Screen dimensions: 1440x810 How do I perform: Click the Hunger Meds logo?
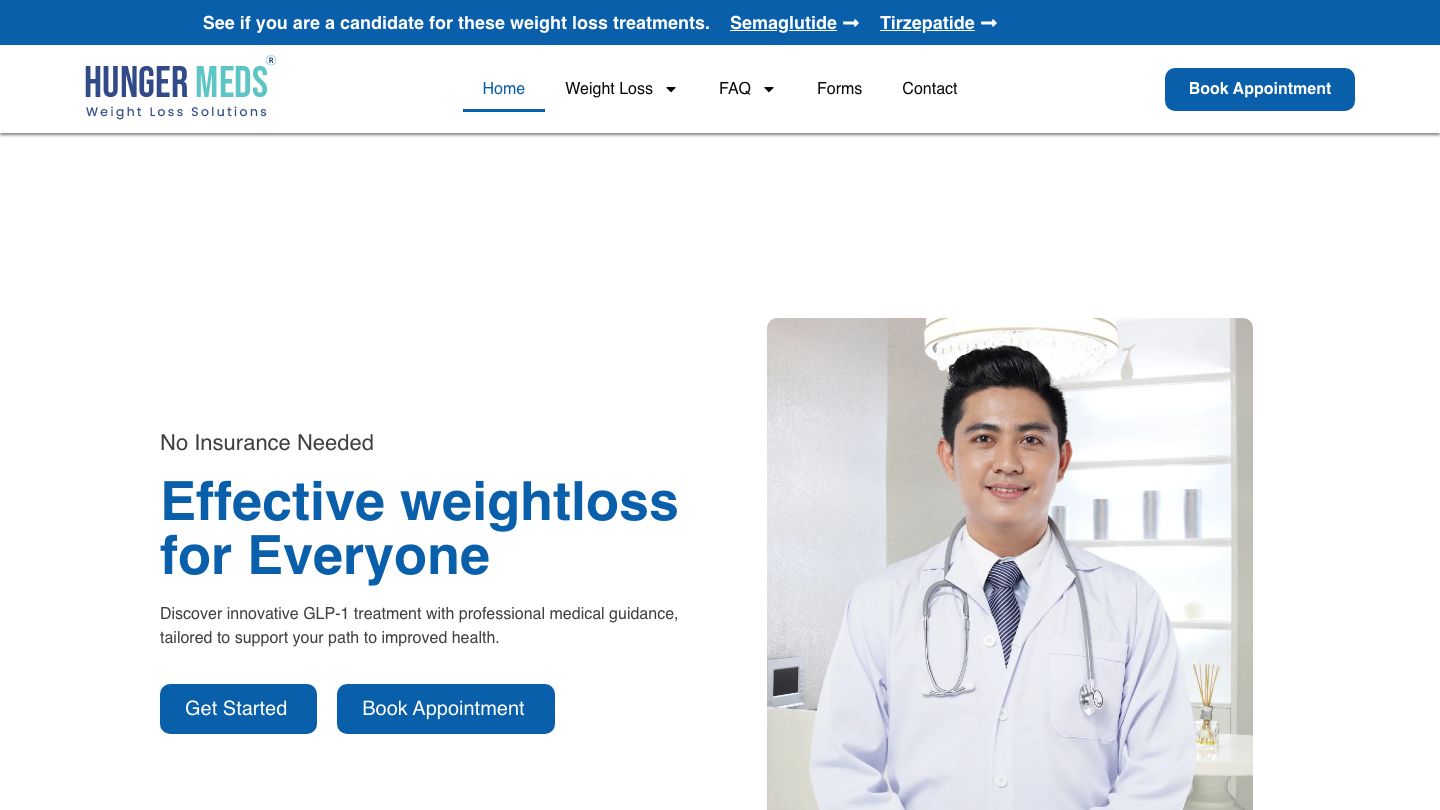coord(178,88)
